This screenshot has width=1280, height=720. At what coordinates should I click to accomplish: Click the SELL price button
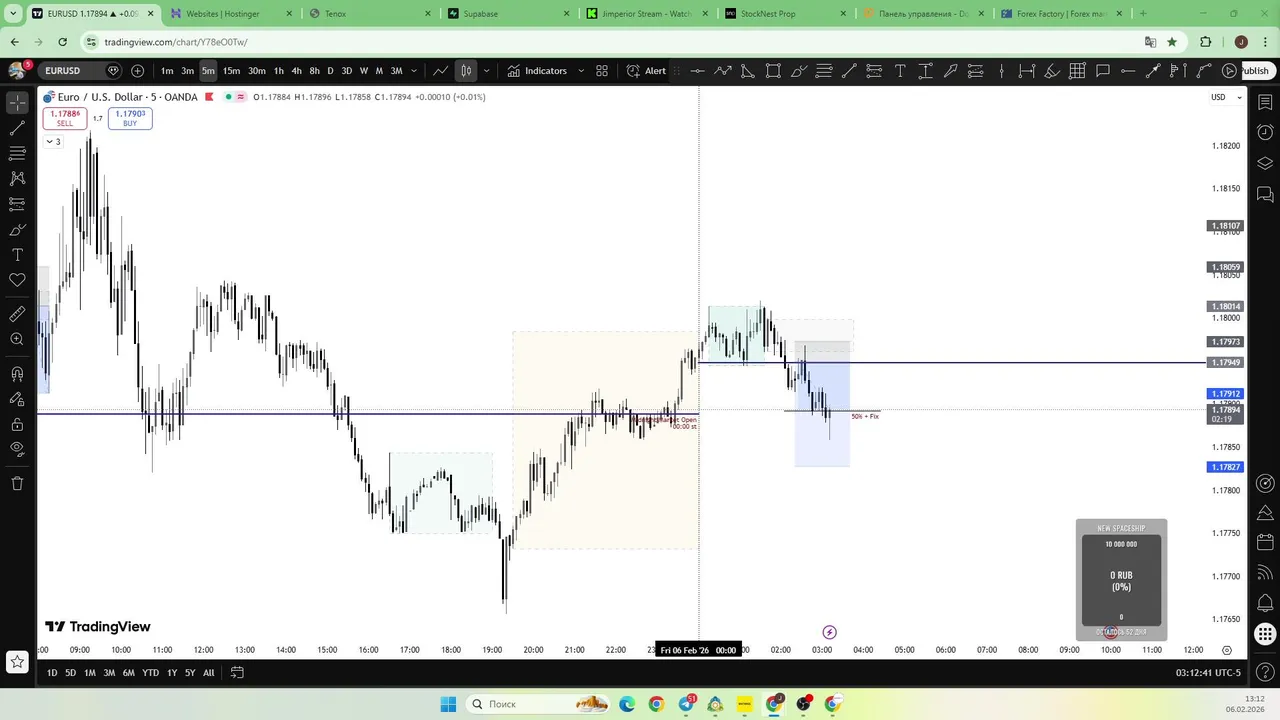tap(65, 118)
